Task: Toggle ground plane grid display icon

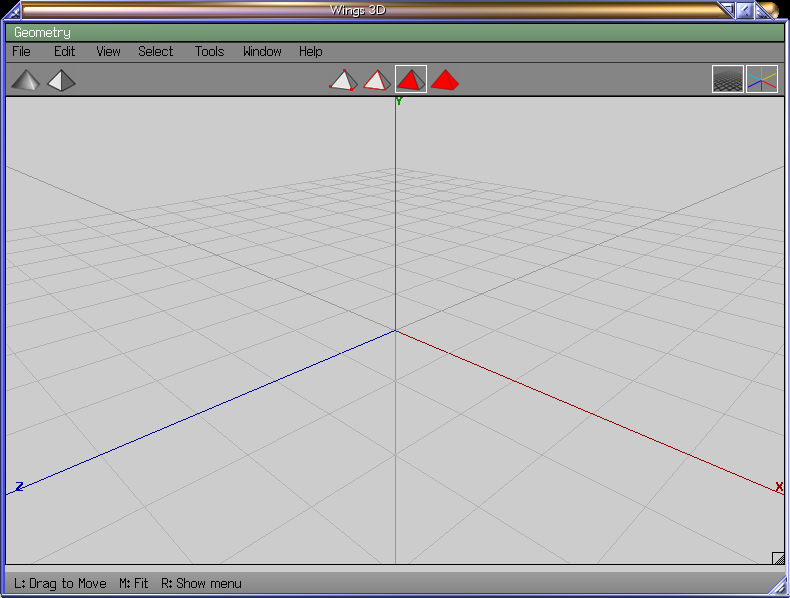Action: [727, 80]
